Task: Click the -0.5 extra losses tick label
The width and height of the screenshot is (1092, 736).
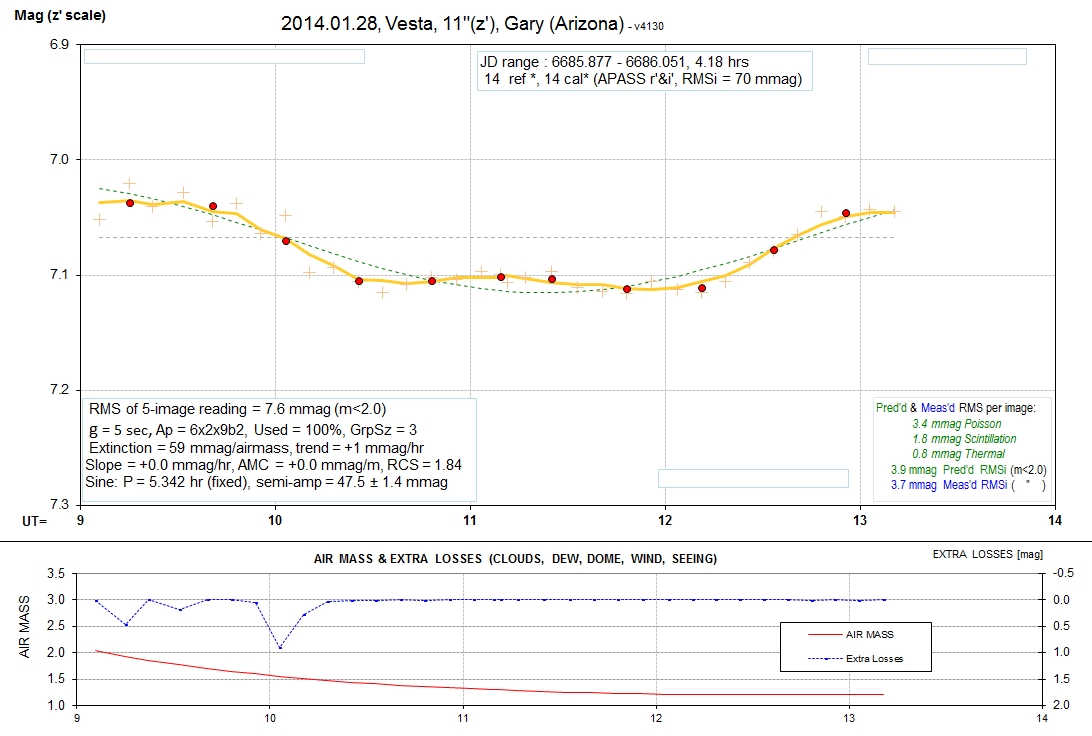Action: click(1063, 573)
